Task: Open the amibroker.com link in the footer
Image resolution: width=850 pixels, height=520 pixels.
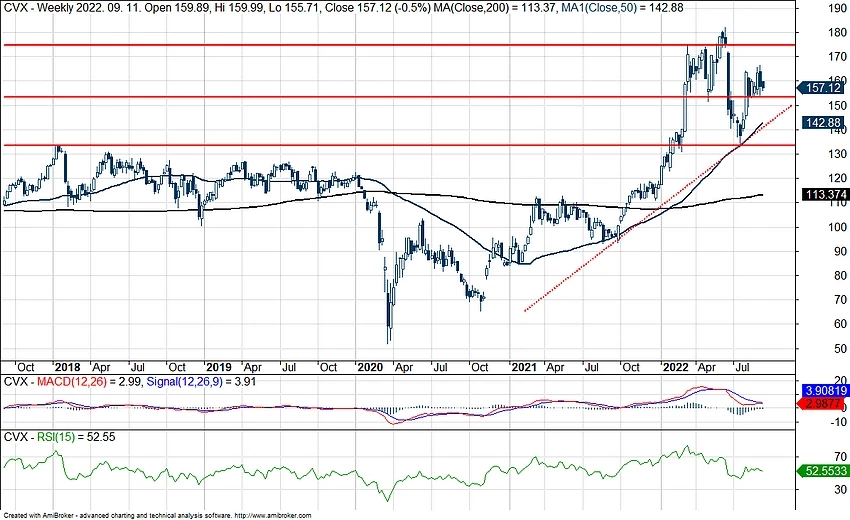Action: point(273,516)
